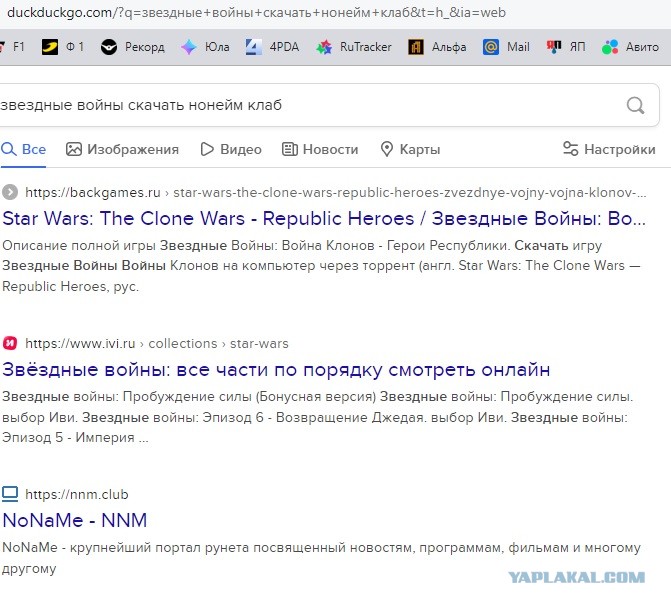The image size is (671, 607).
Task: Open the Авито bookmark
Action: pyautogui.click(x=630, y=47)
